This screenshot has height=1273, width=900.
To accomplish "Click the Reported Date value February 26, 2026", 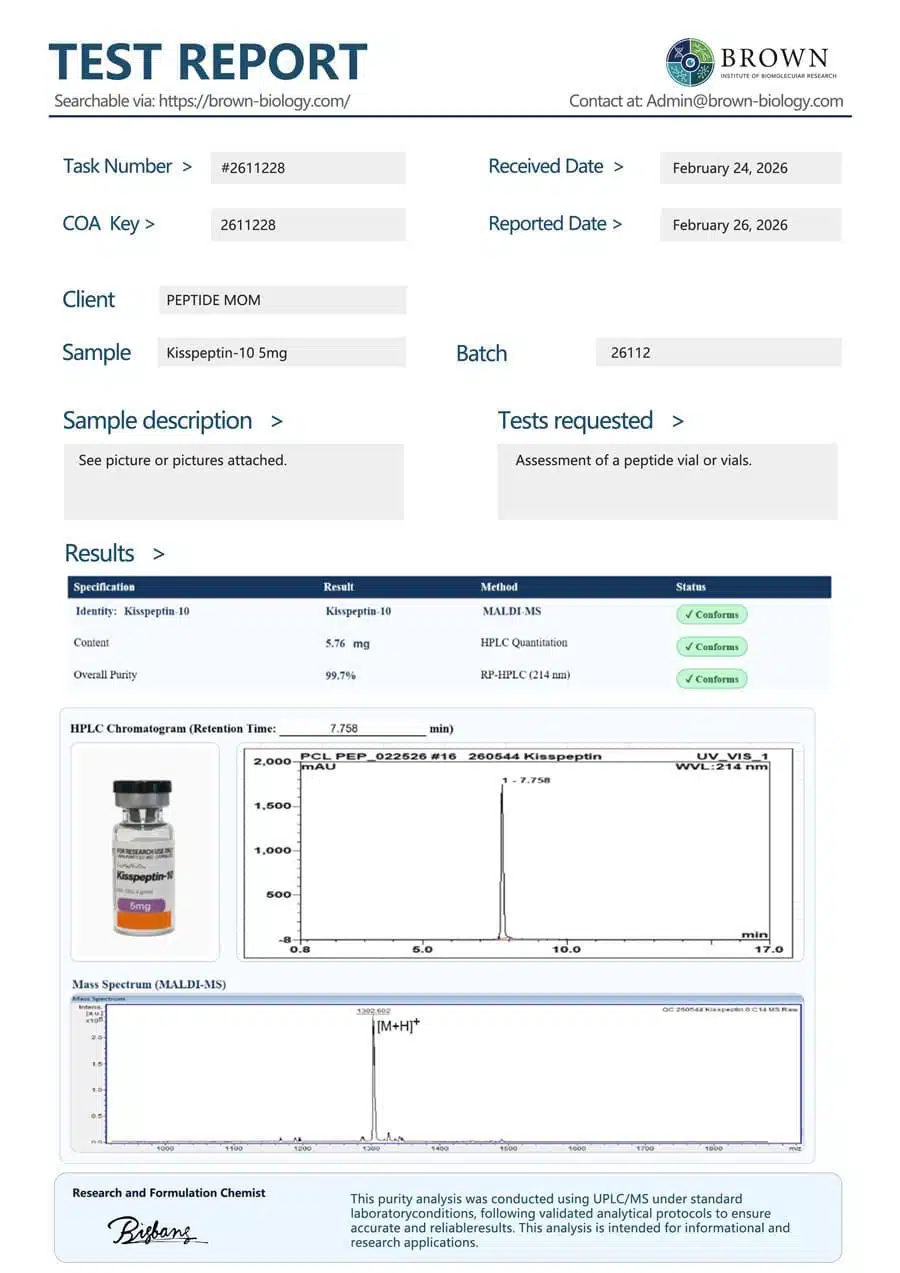I will [751, 225].
